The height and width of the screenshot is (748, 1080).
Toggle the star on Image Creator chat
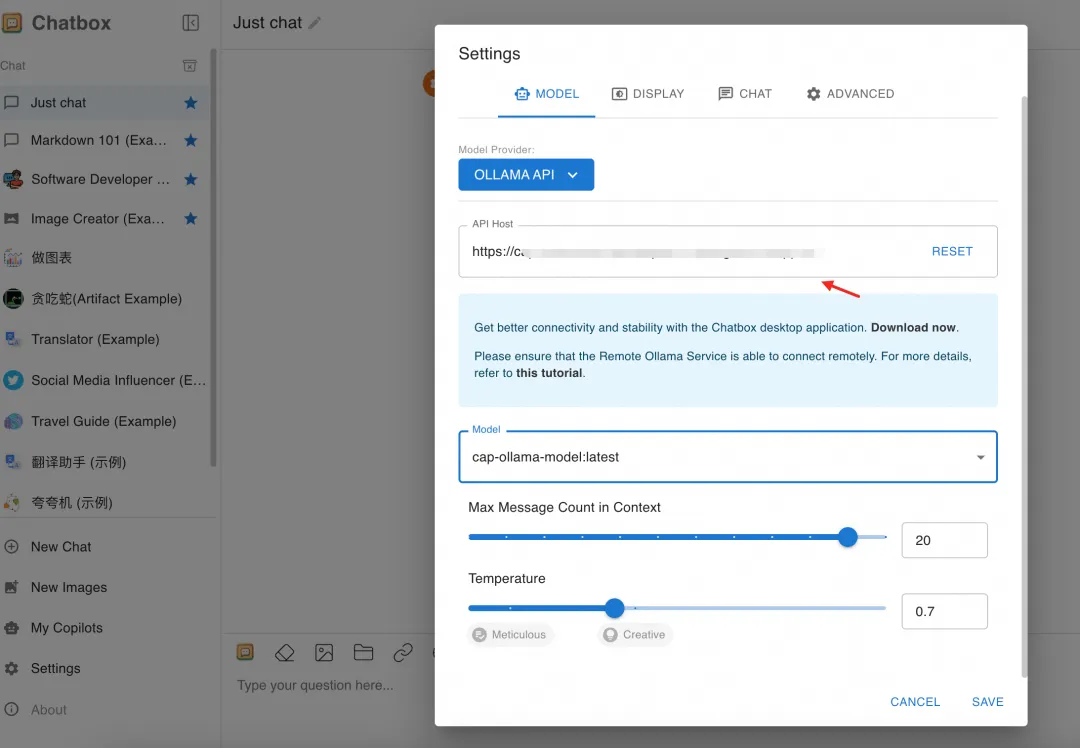(191, 219)
